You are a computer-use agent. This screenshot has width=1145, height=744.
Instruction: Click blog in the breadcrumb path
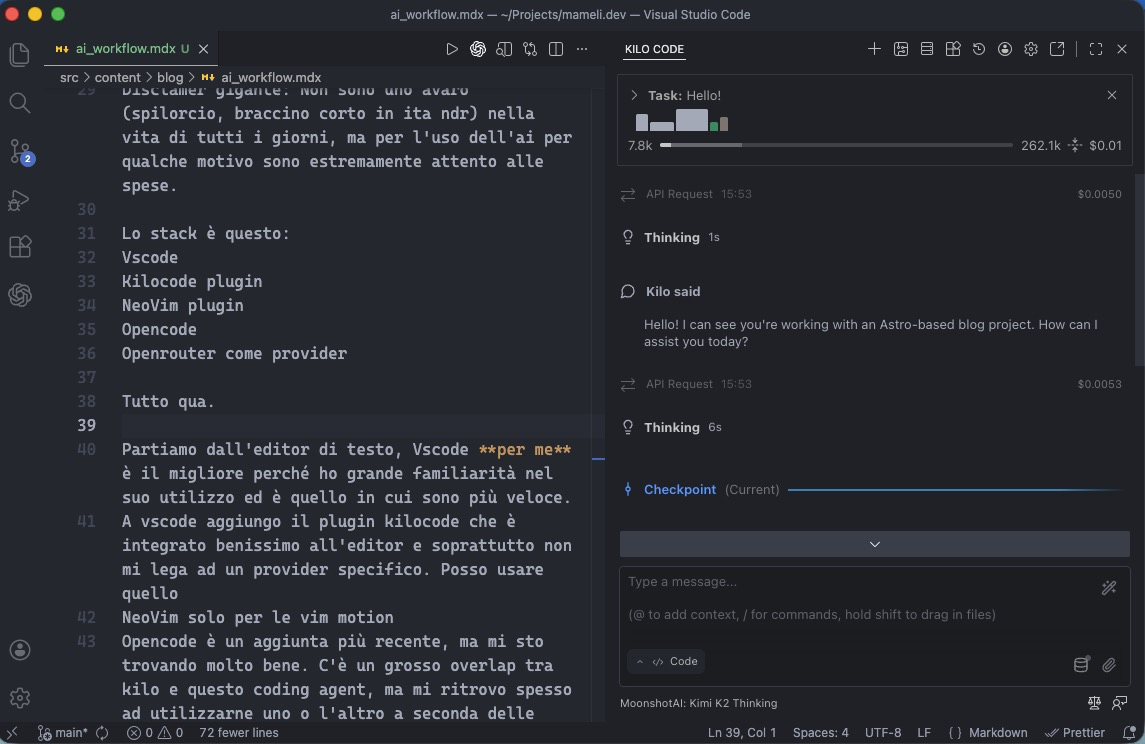coord(170,77)
